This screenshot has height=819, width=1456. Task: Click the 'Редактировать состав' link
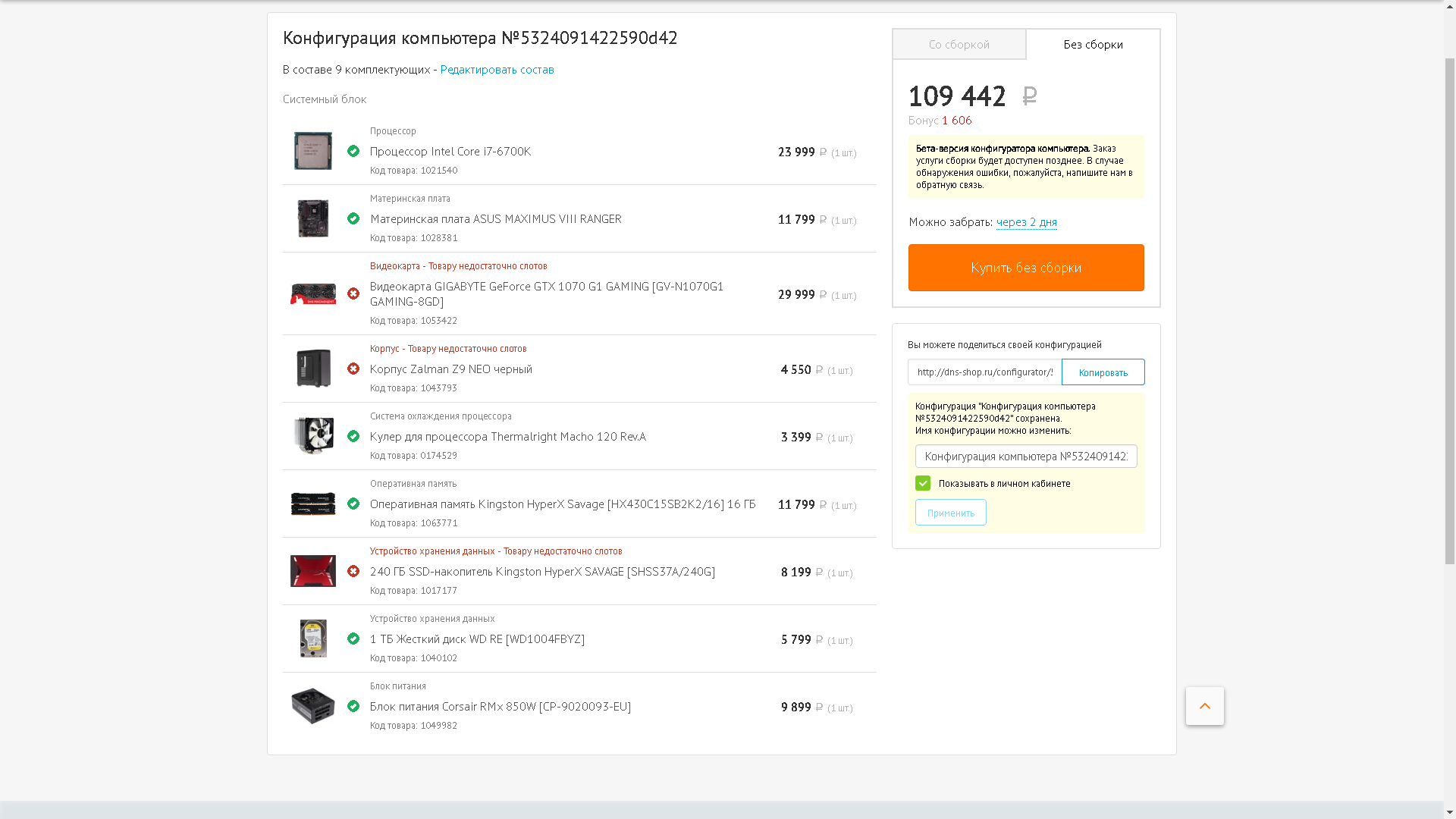[497, 70]
